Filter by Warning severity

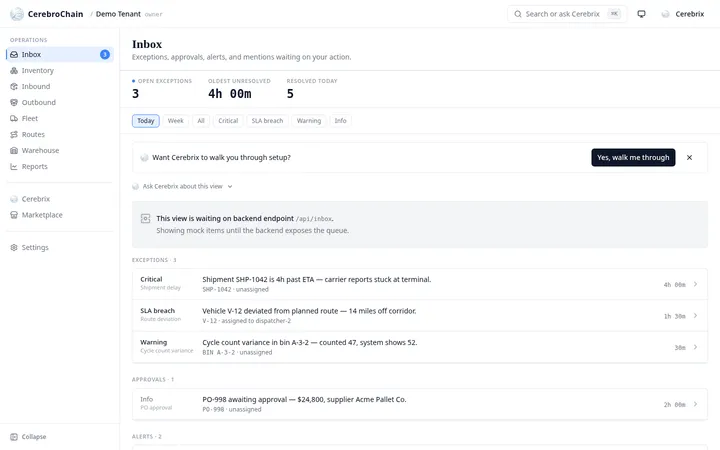309,121
